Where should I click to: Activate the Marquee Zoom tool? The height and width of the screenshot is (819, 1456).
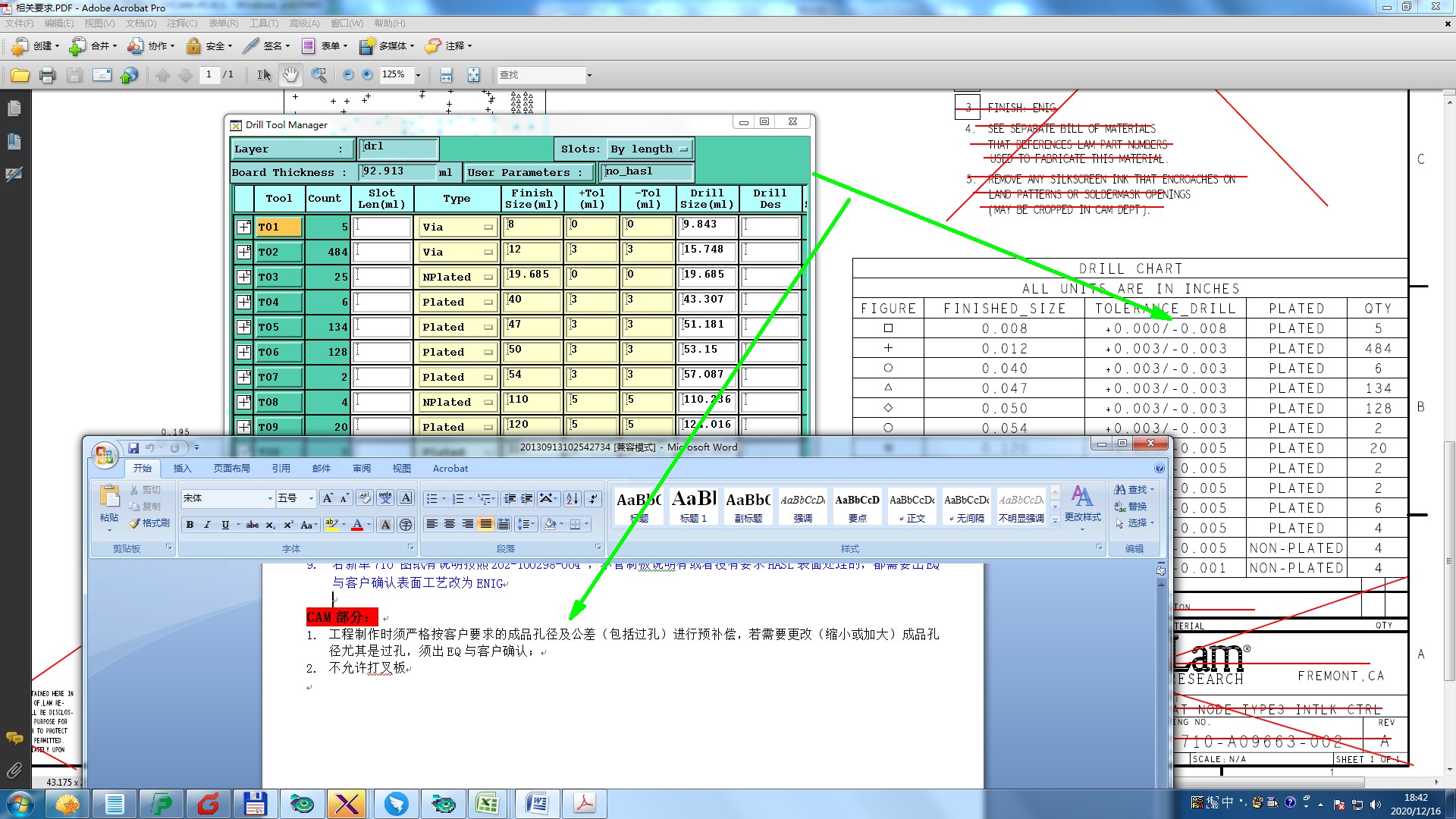pyautogui.click(x=319, y=75)
